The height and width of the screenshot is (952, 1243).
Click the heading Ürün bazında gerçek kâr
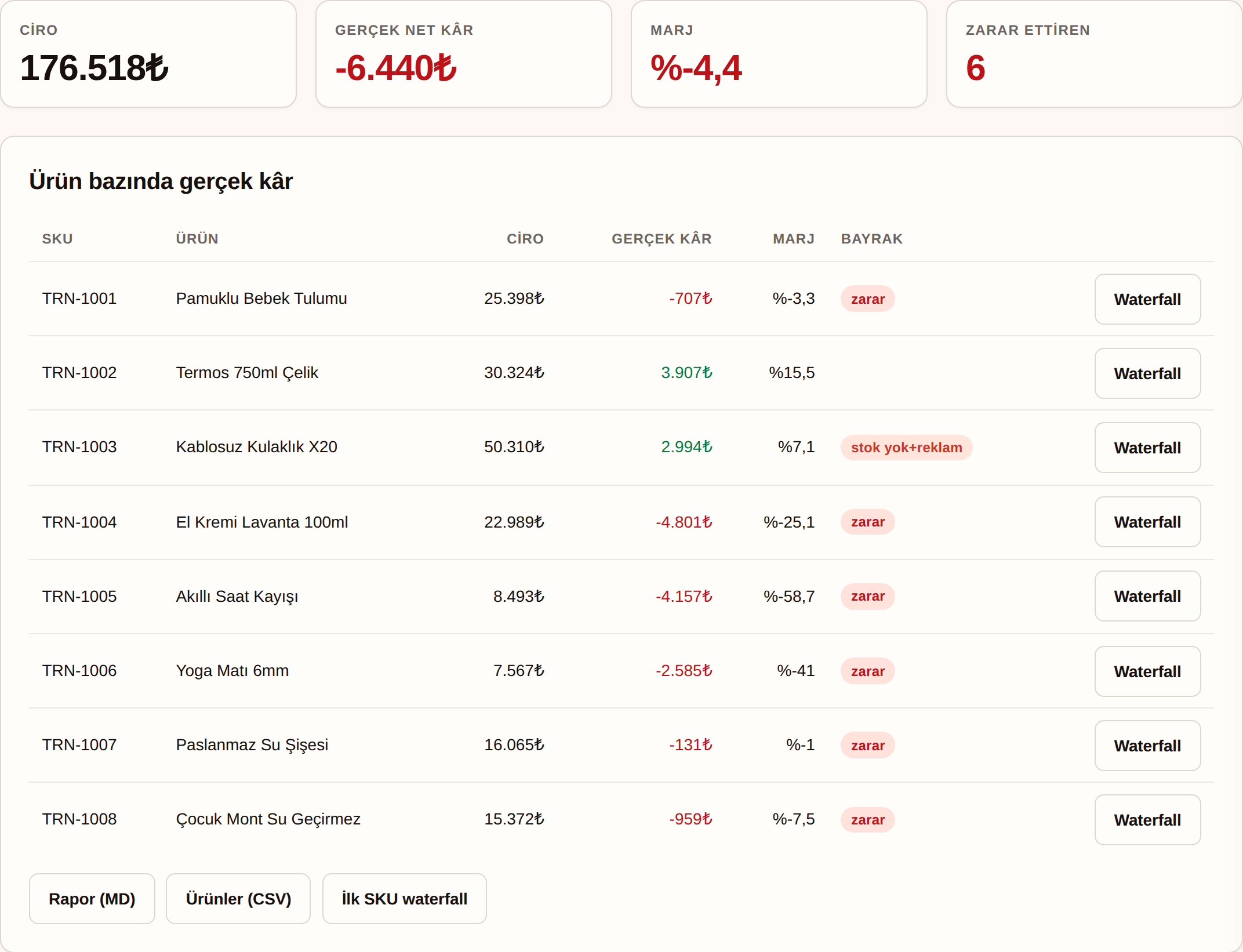(x=161, y=181)
